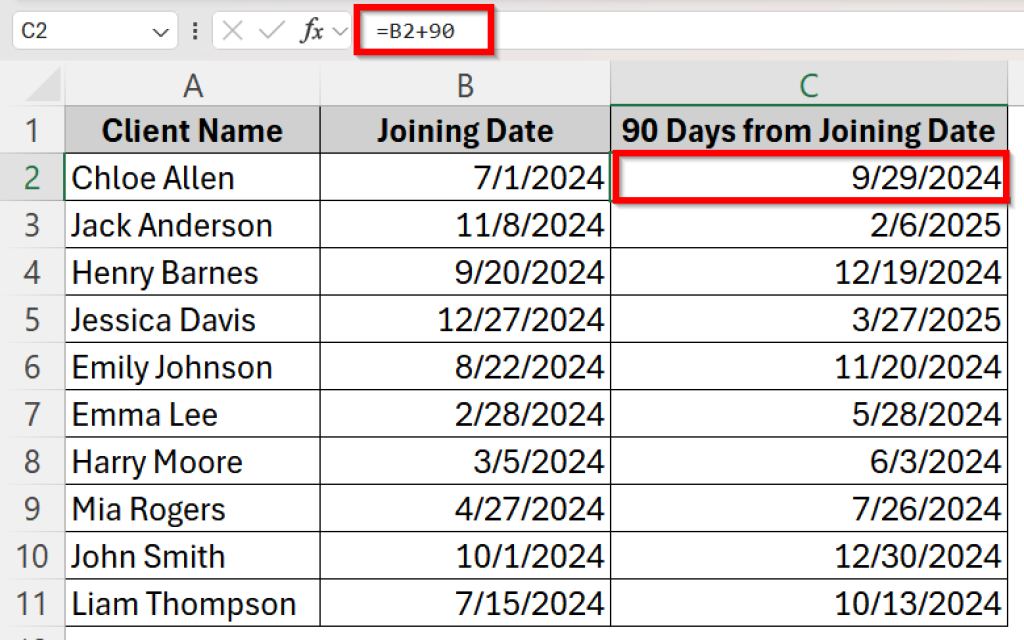The width and height of the screenshot is (1024, 640).
Task: Expand the Name Box dropdown arrow
Action: [x=160, y=32]
